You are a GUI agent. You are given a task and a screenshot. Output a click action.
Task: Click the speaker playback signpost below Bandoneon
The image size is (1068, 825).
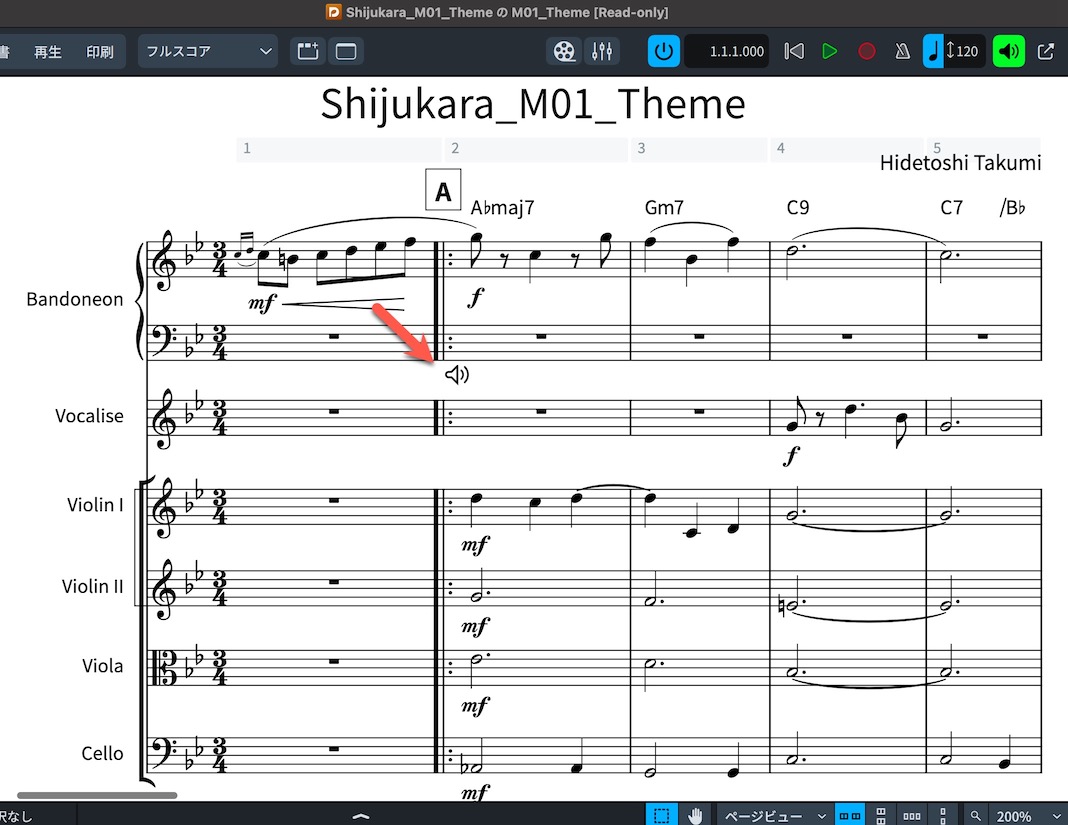click(457, 374)
